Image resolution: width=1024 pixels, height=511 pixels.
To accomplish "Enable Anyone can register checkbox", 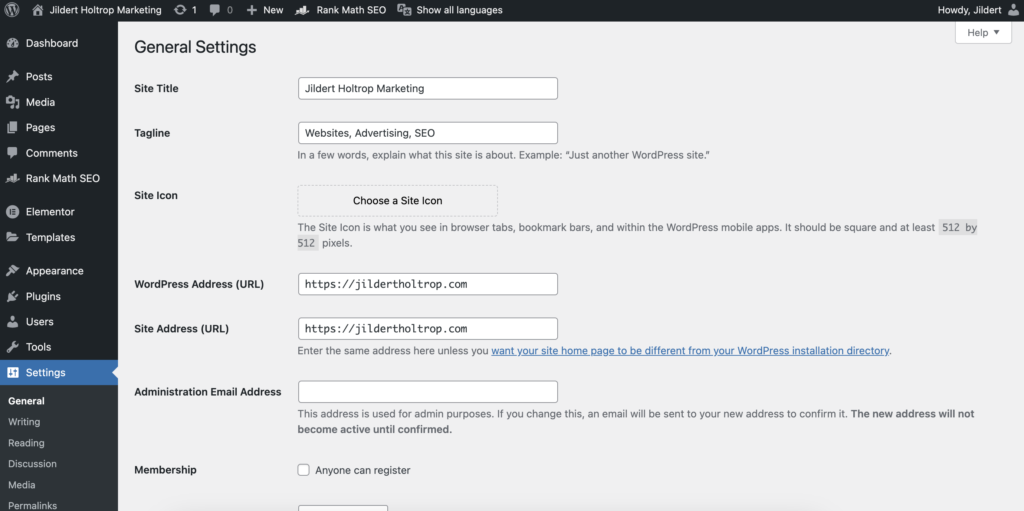I will click(x=303, y=470).
